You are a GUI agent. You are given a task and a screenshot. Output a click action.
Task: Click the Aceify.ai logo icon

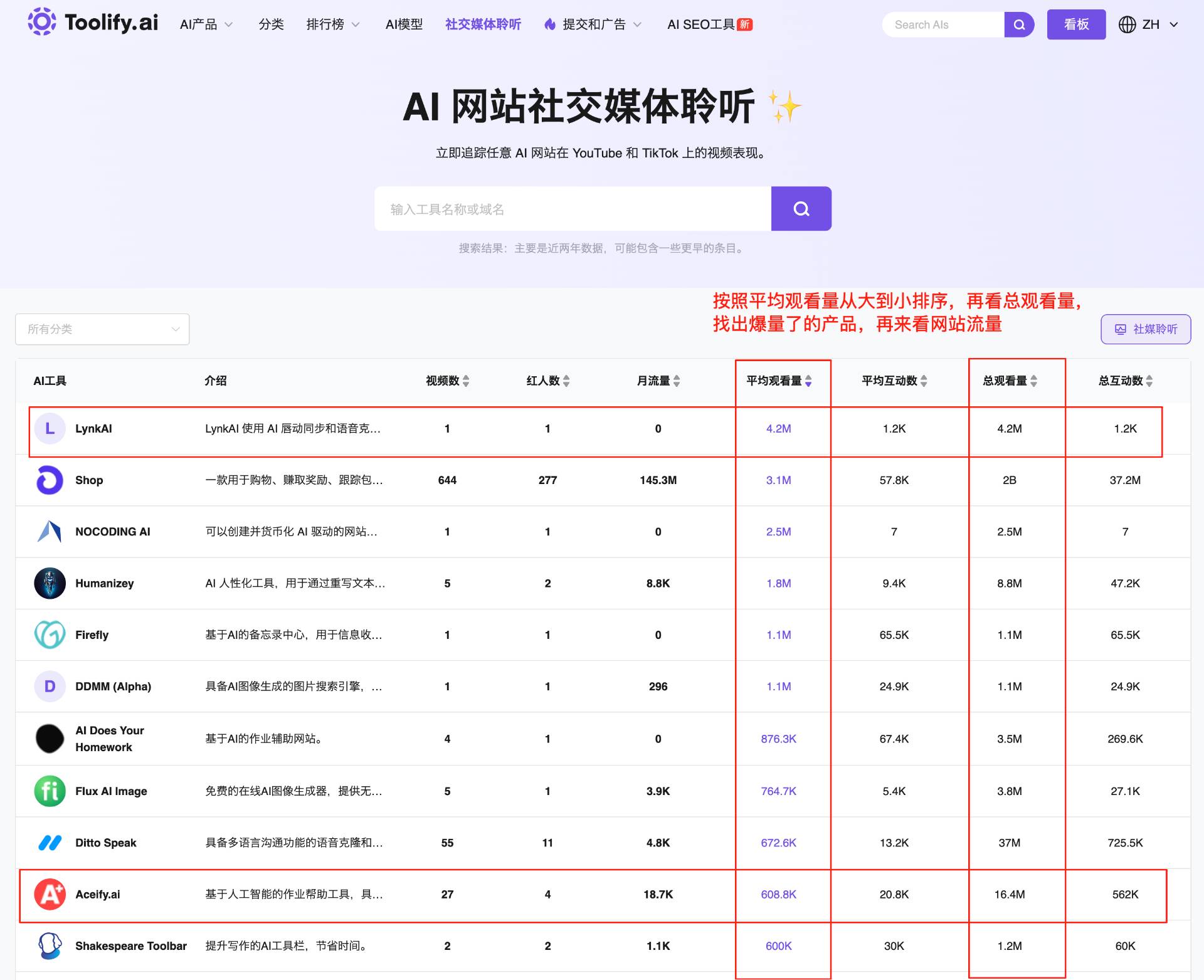click(50, 894)
